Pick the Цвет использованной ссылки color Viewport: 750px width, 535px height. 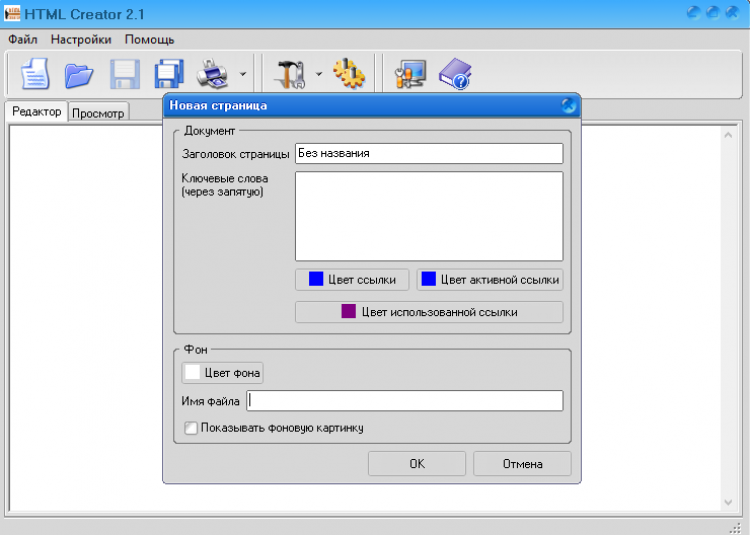[429, 312]
